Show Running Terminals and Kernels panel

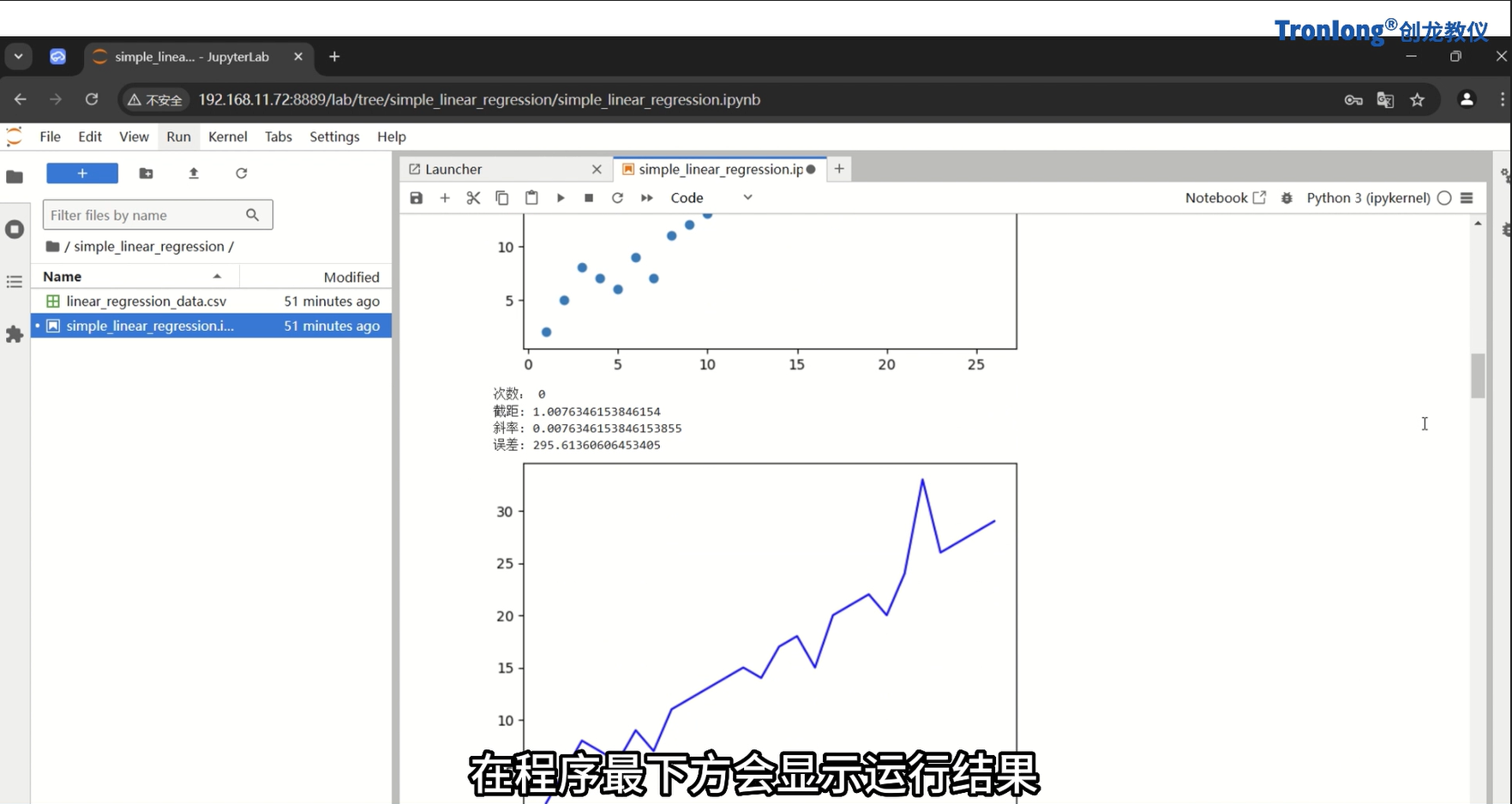coord(15,230)
